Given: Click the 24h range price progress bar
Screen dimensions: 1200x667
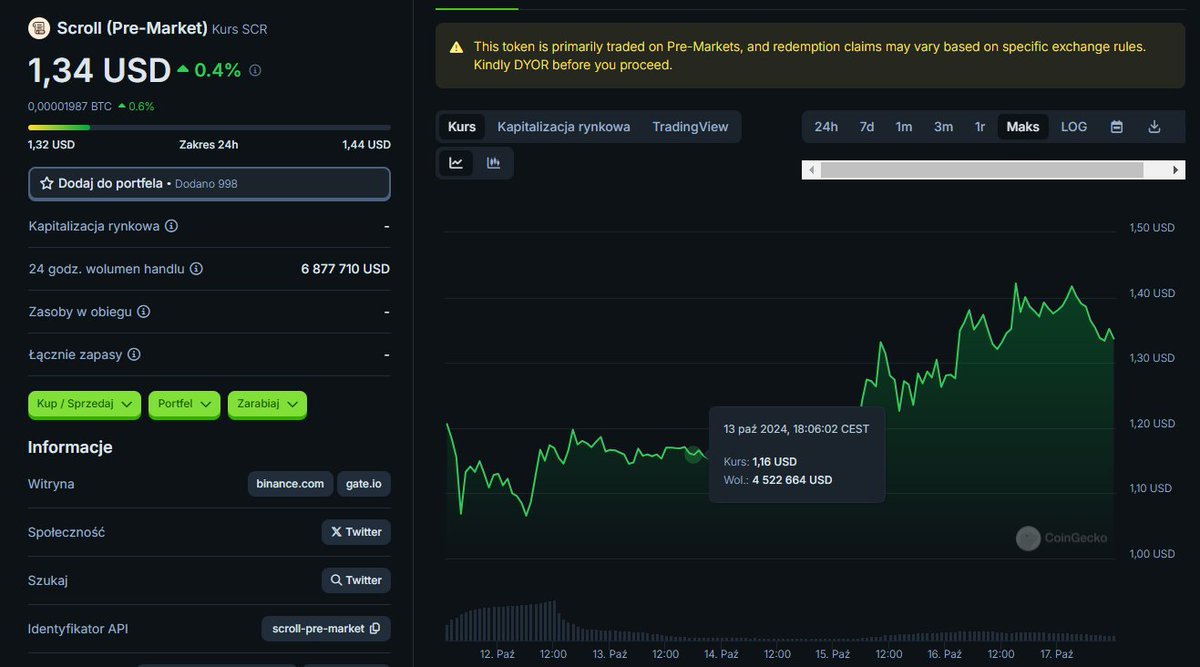Looking at the screenshot, I should [209, 128].
